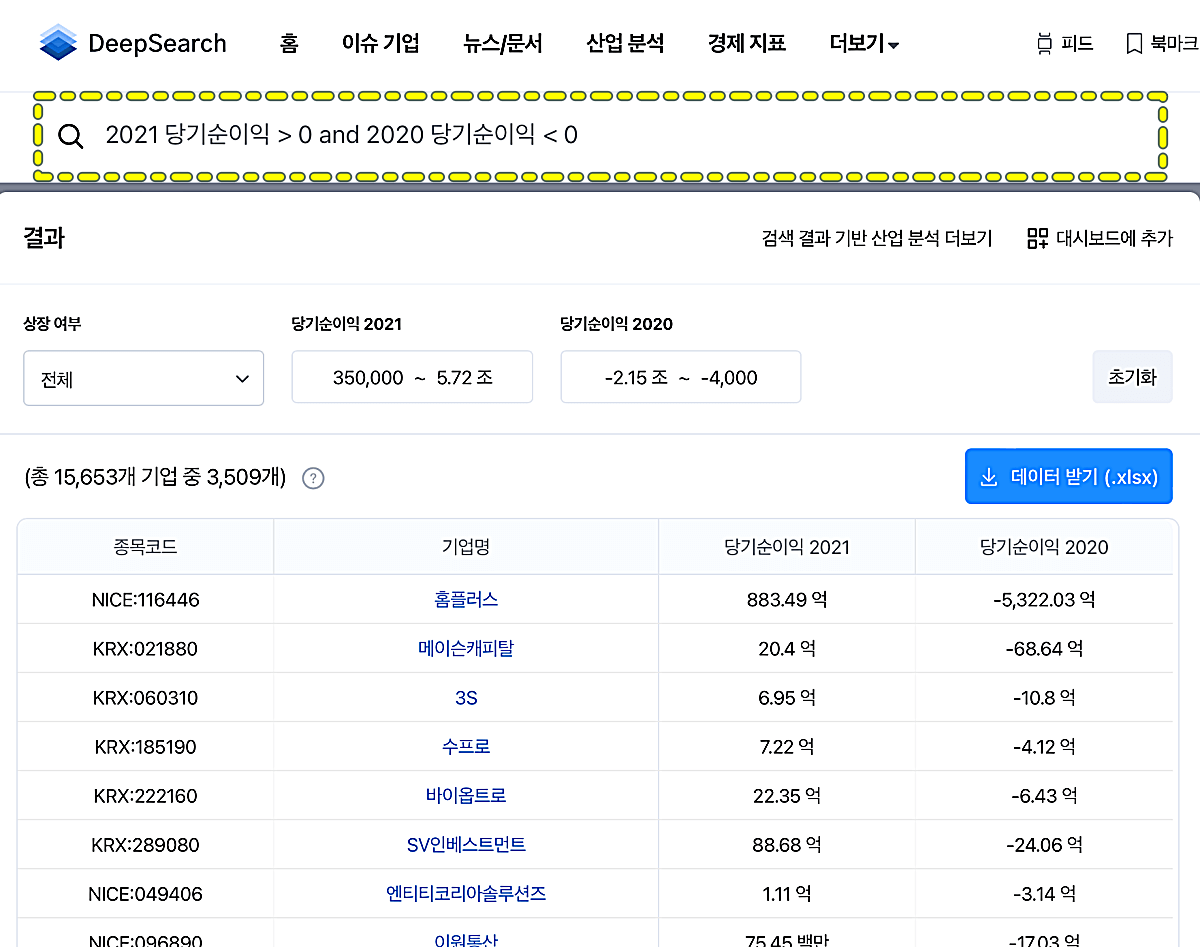Click the -3.14 억 value

[1044, 894]
